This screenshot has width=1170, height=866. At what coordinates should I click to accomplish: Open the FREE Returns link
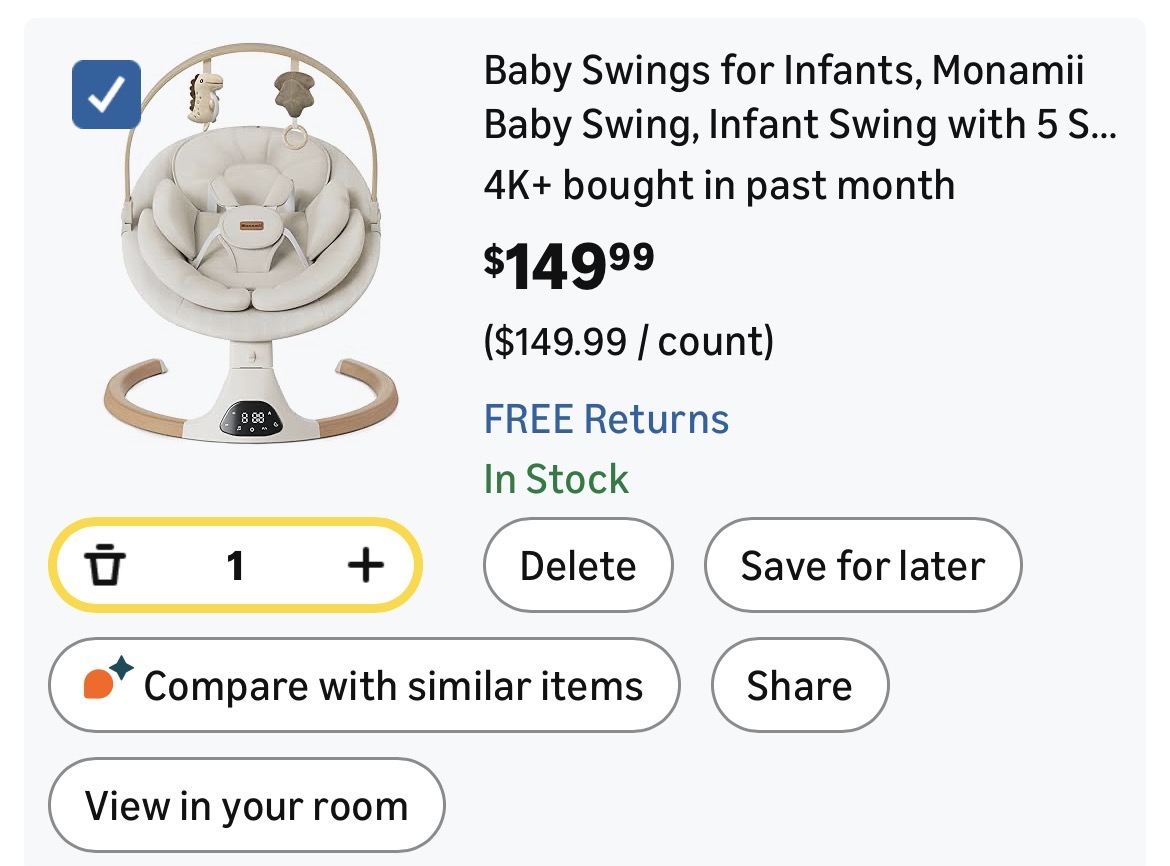click(606, 419)
